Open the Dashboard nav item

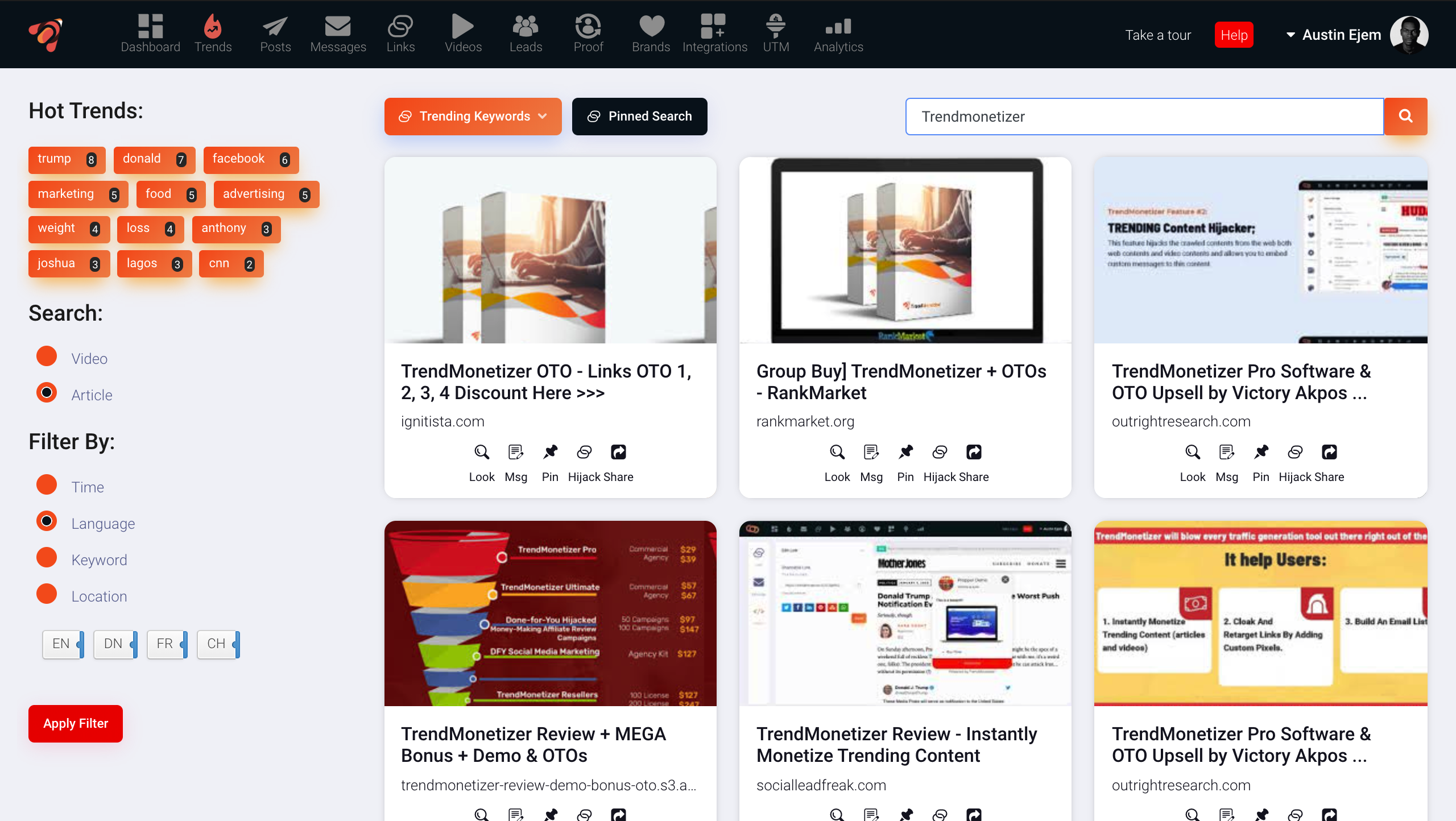(x=150, y=34)
